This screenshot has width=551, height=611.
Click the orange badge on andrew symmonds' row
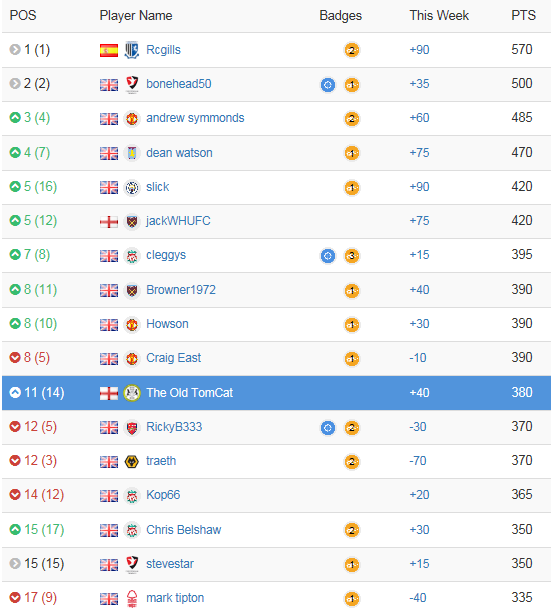pos(352,118)
